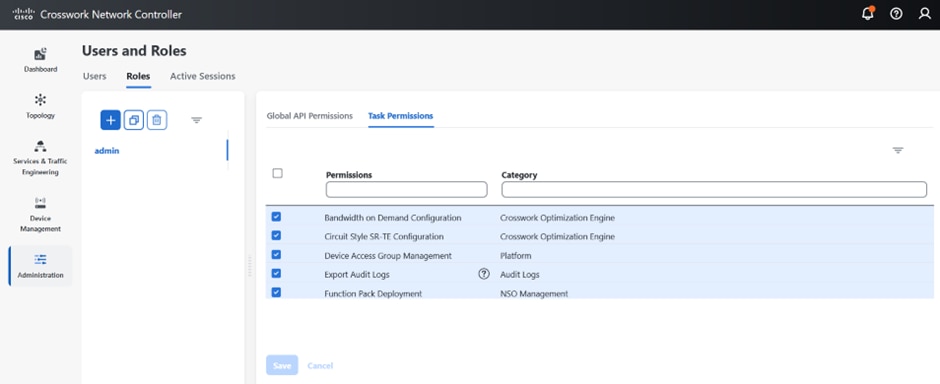This screenshot has height=384, width=940.
Task: Click the NSO Management category cell
Action: click(534, 294)
